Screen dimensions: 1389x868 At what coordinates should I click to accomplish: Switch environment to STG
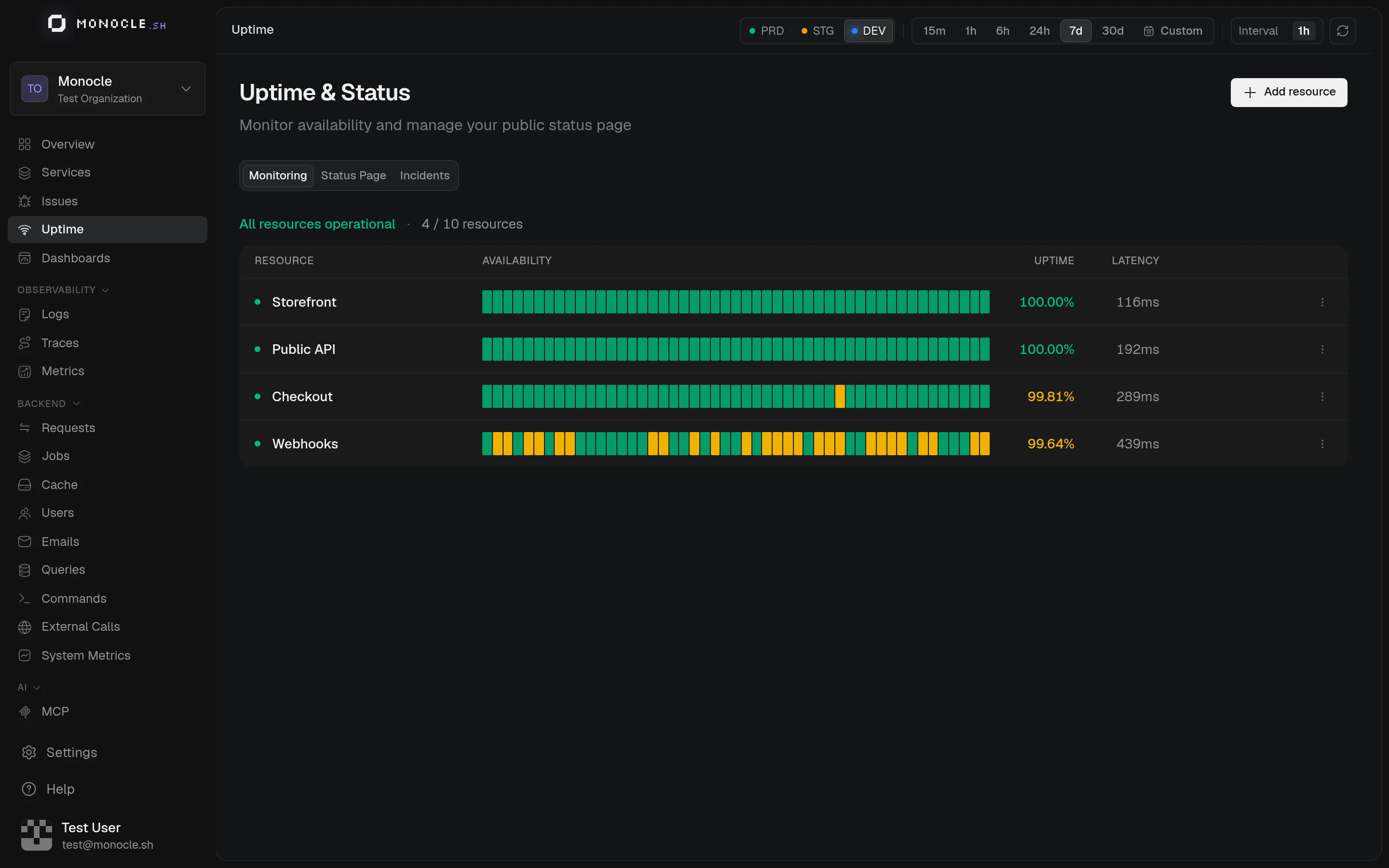coord(817,31)
